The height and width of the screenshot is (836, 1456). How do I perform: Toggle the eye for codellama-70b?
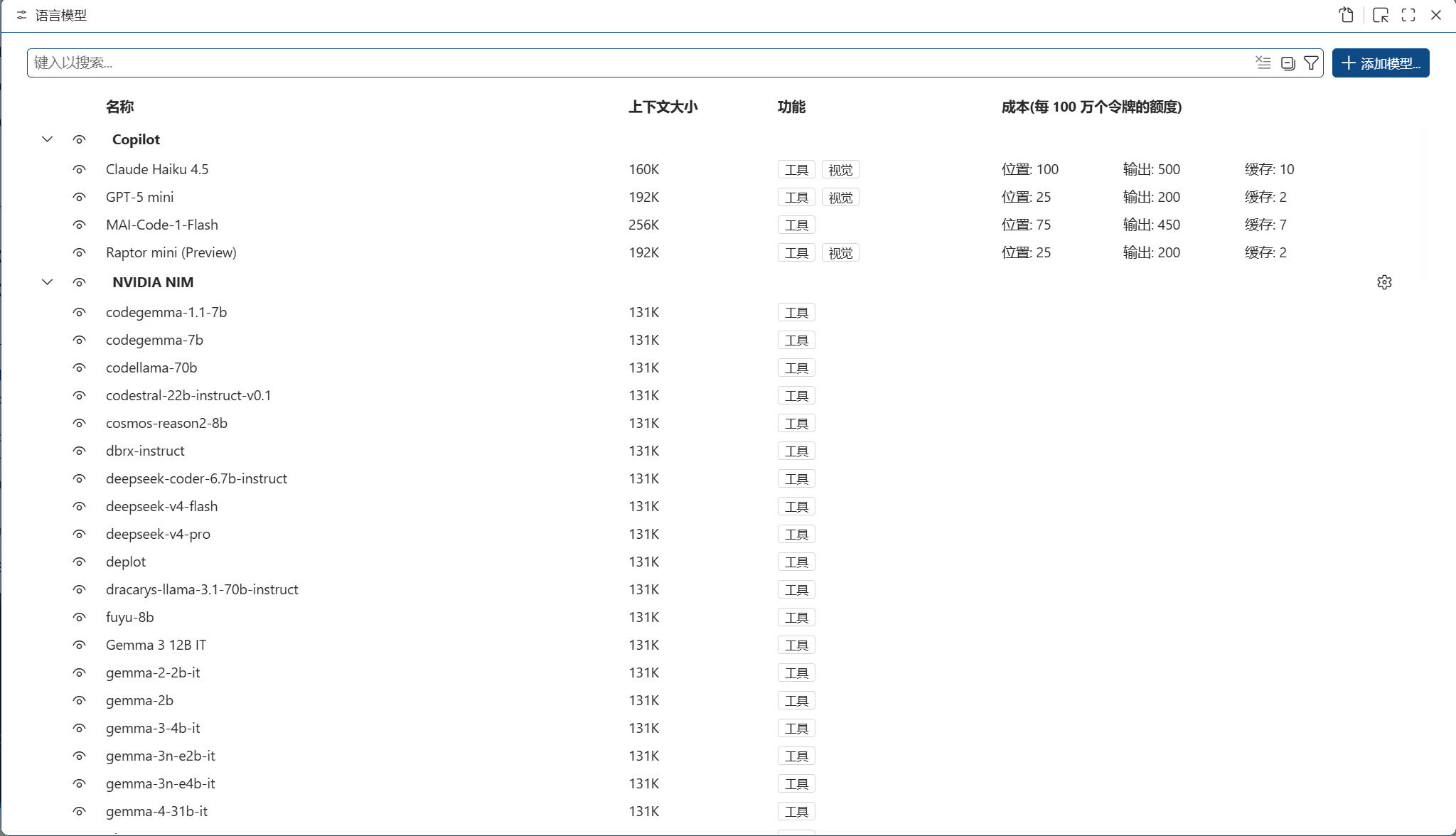(x=79, y=368)
